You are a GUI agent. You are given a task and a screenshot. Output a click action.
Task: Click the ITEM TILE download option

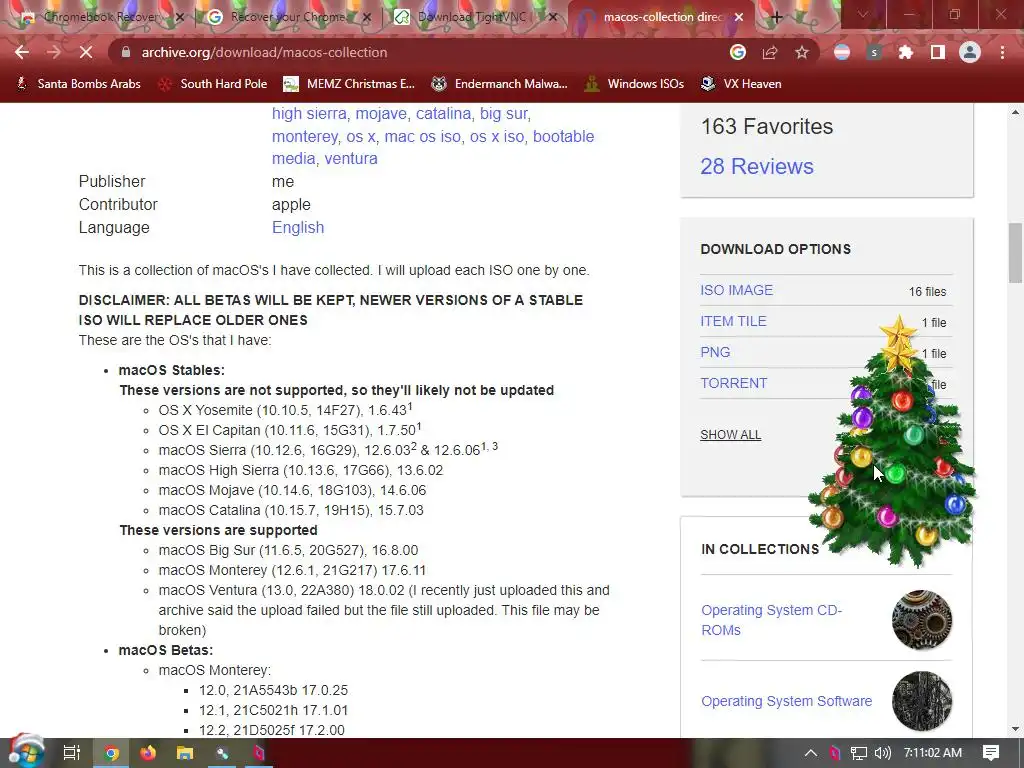[x=733, y=321]
